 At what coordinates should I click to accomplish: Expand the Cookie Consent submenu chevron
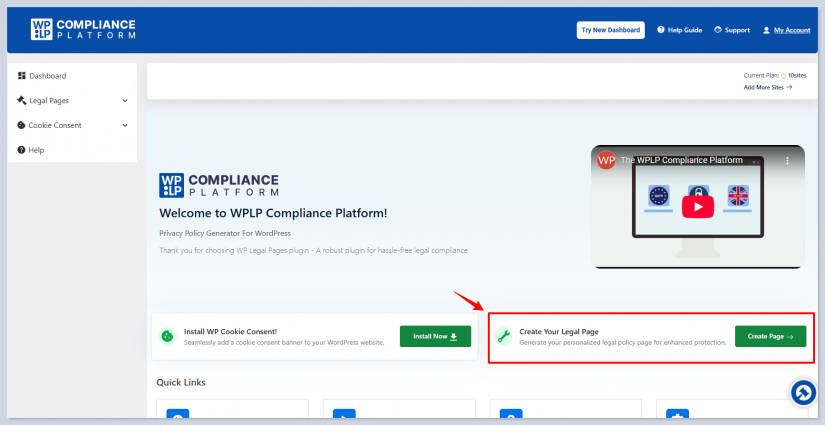125,126
